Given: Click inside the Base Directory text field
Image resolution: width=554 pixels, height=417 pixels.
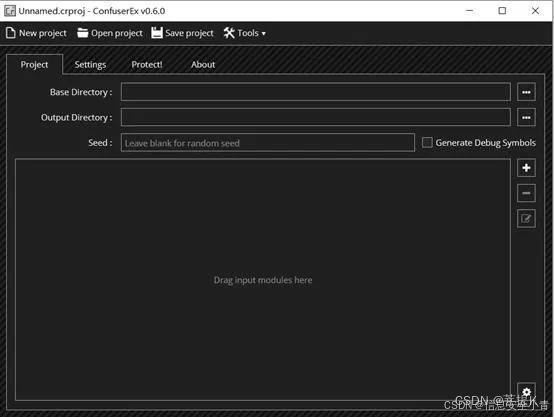Looking at the screenshot, I should click(316, 92).
